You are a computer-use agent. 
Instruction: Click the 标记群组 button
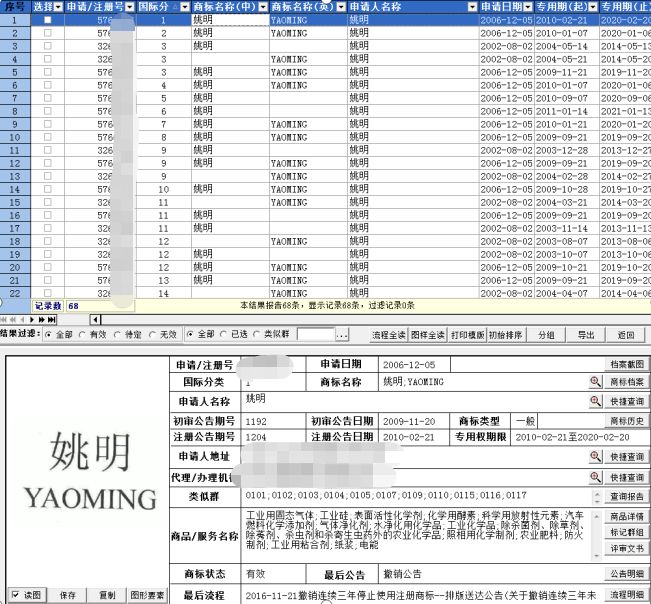pos(627,532)
